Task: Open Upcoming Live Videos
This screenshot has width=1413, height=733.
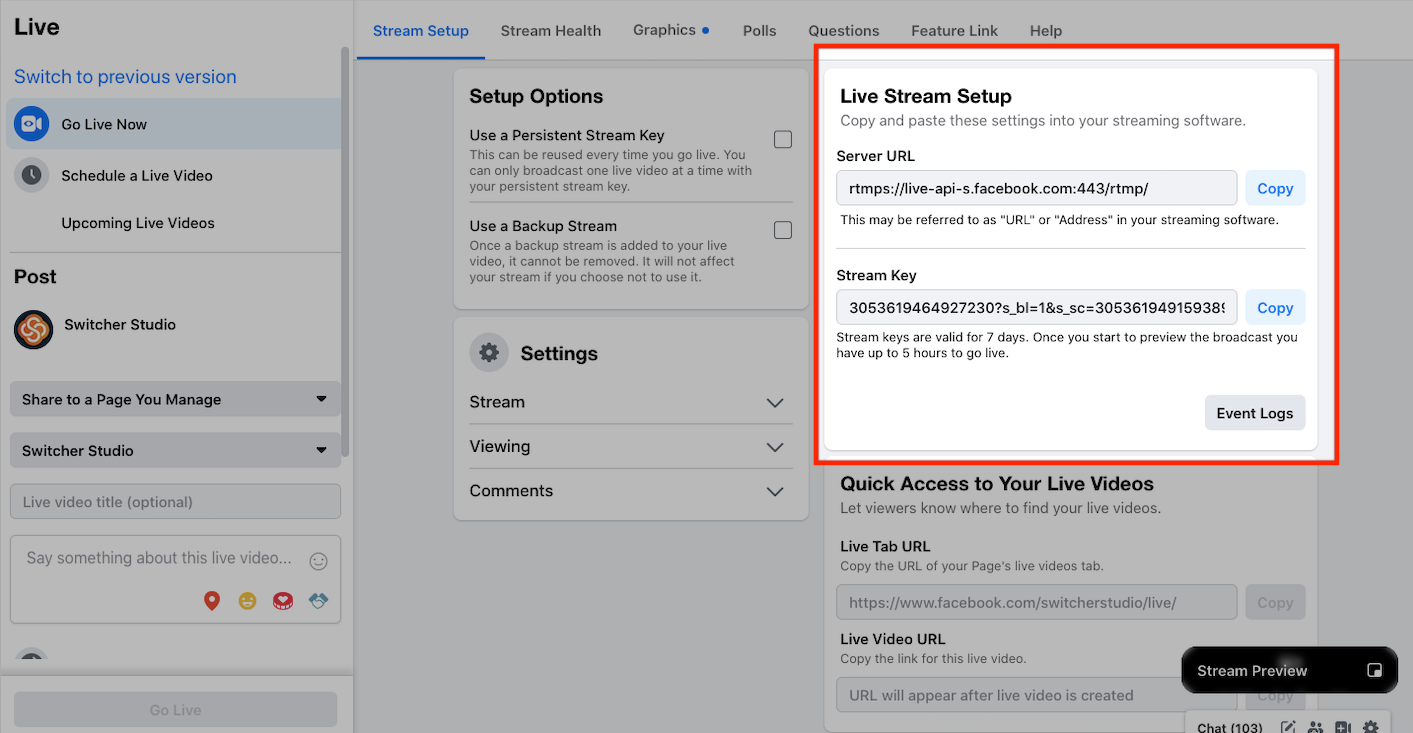Action: (138, 223)
